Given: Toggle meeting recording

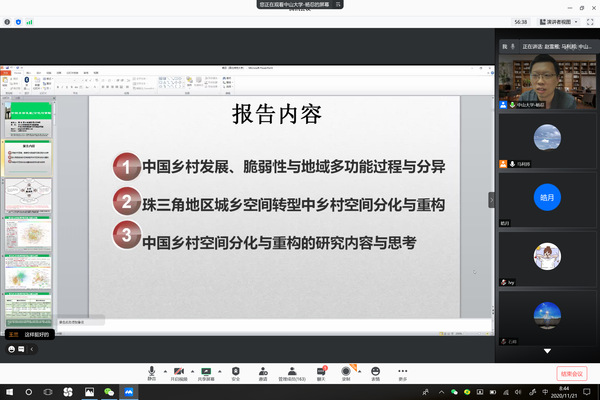Looking at the screenshot, I should [347, 370].
